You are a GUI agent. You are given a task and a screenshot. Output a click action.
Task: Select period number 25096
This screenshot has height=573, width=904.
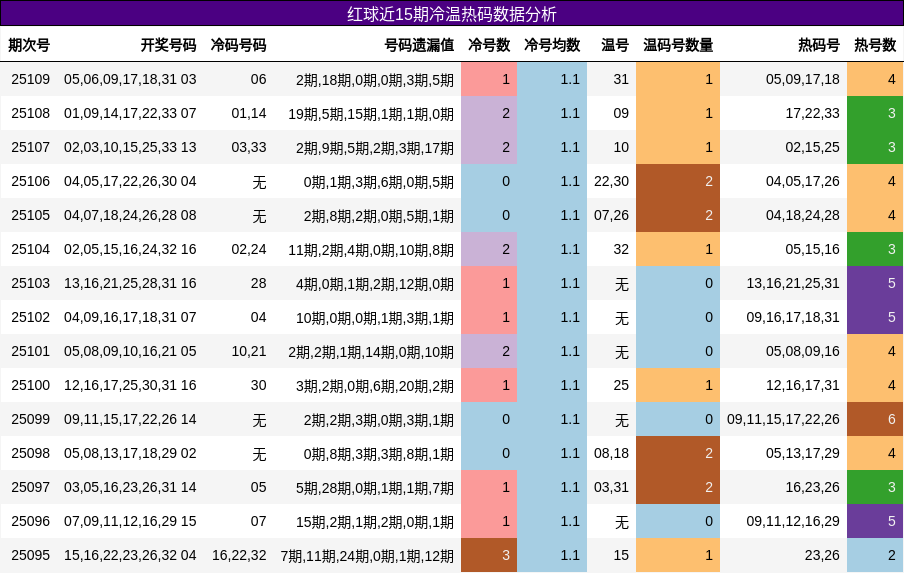coord(31,521)
